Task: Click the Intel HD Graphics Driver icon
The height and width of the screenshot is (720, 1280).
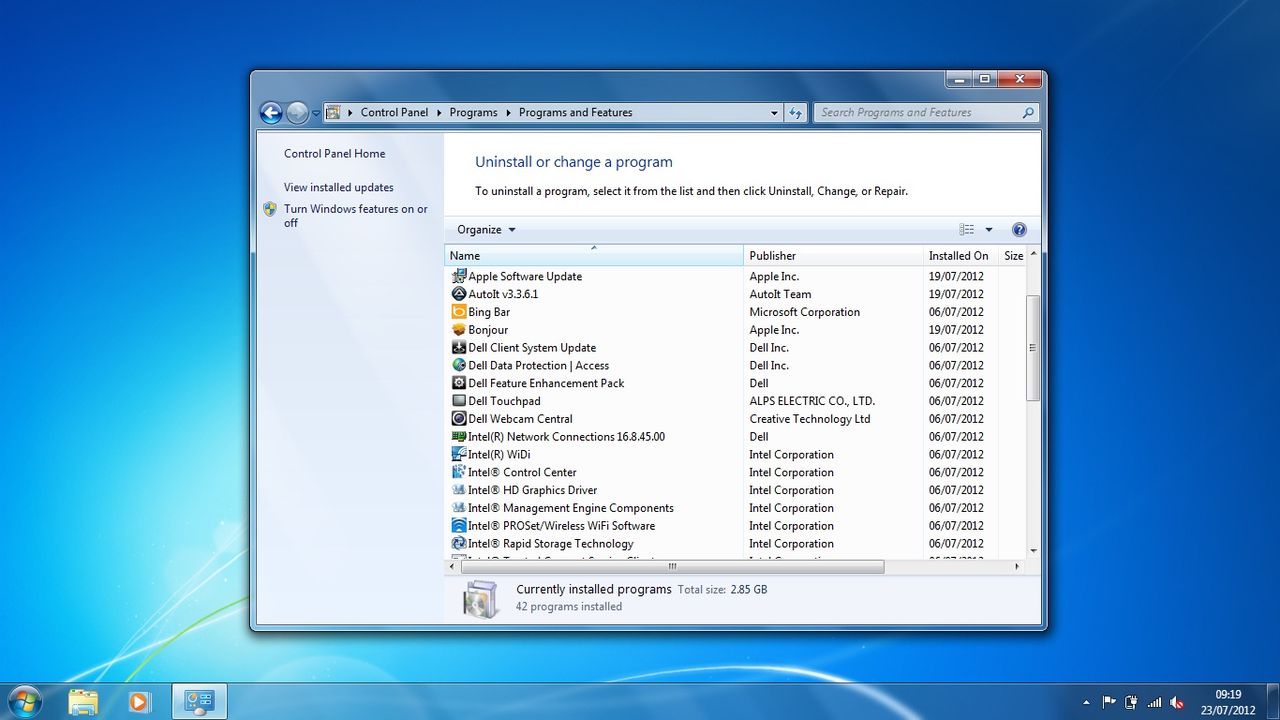Action: (x=459, y=490)
